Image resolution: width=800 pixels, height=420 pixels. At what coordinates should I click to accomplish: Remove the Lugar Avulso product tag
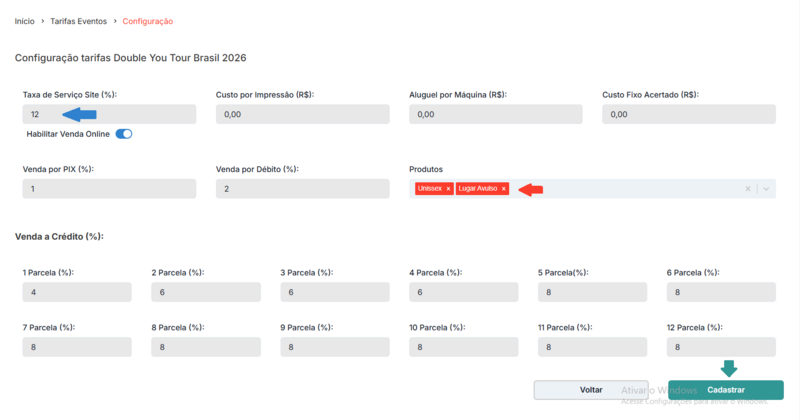[504, 189]
